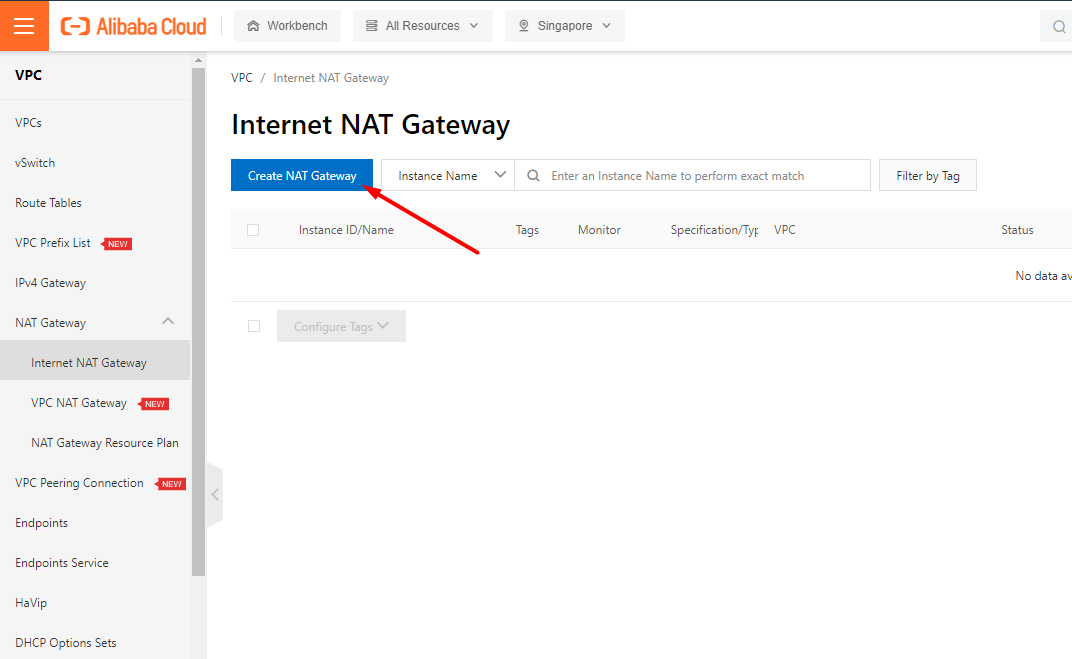Click the magnifier icon in instance search box
This screenshot has width=1072, height=659.
534,175
